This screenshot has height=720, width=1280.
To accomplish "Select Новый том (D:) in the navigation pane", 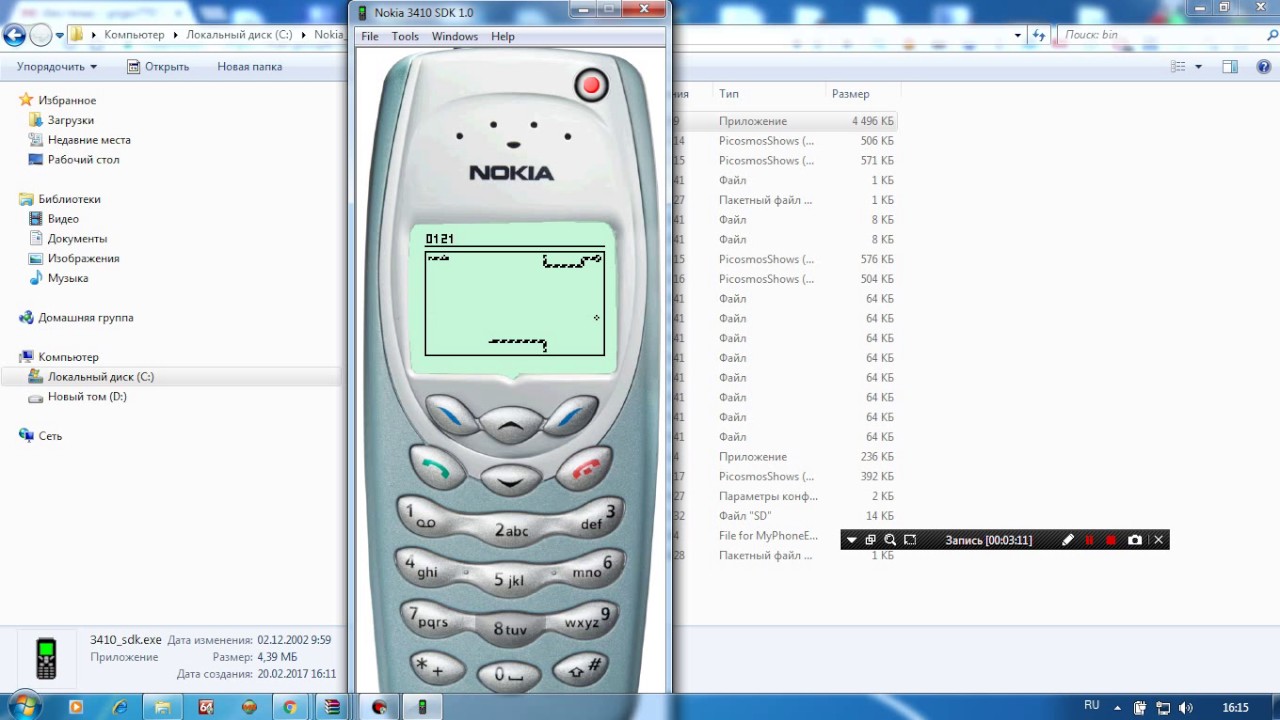I will tap(87, 397).
